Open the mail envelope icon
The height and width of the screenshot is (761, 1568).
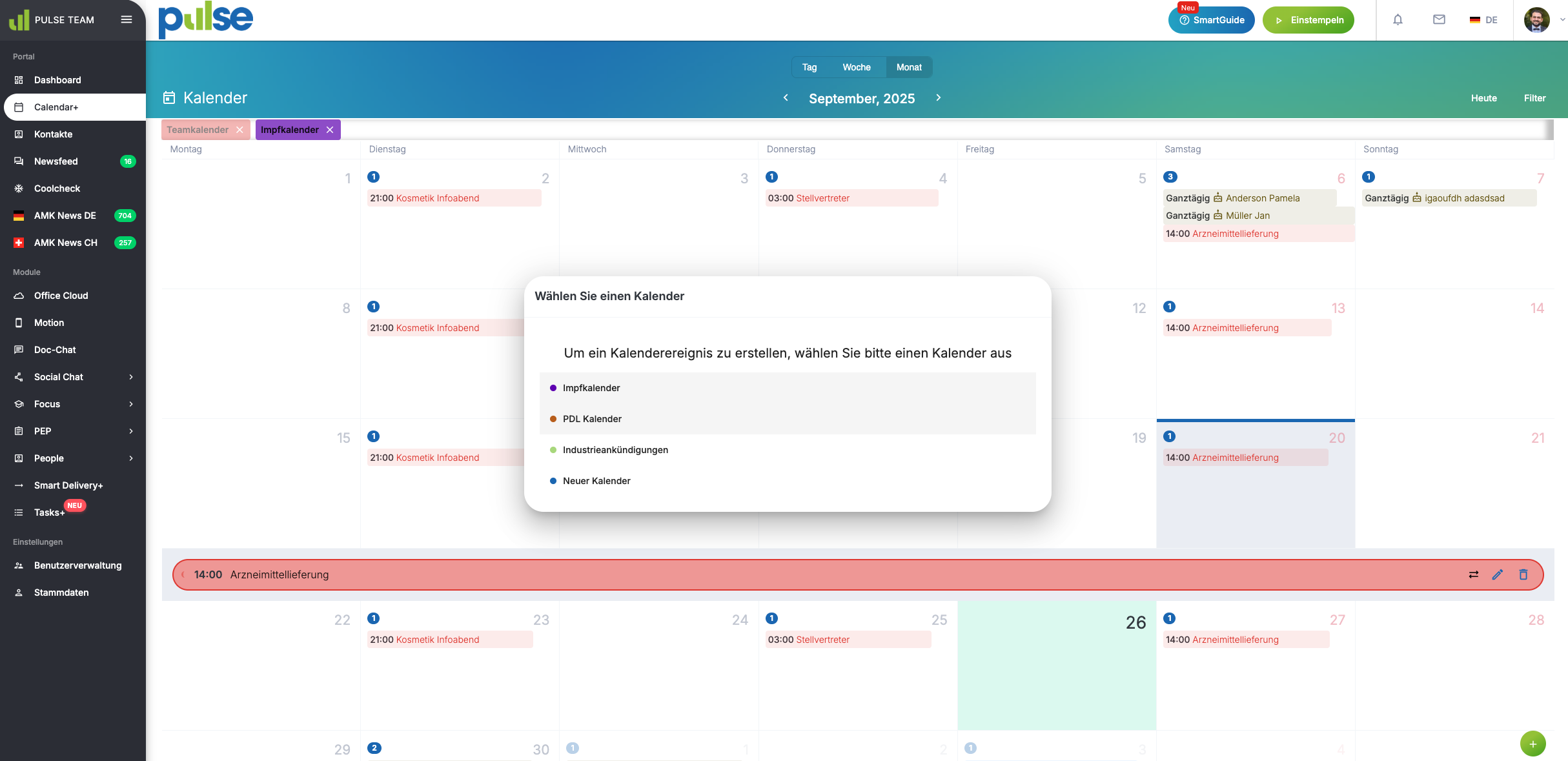(x=1439, y=20)
